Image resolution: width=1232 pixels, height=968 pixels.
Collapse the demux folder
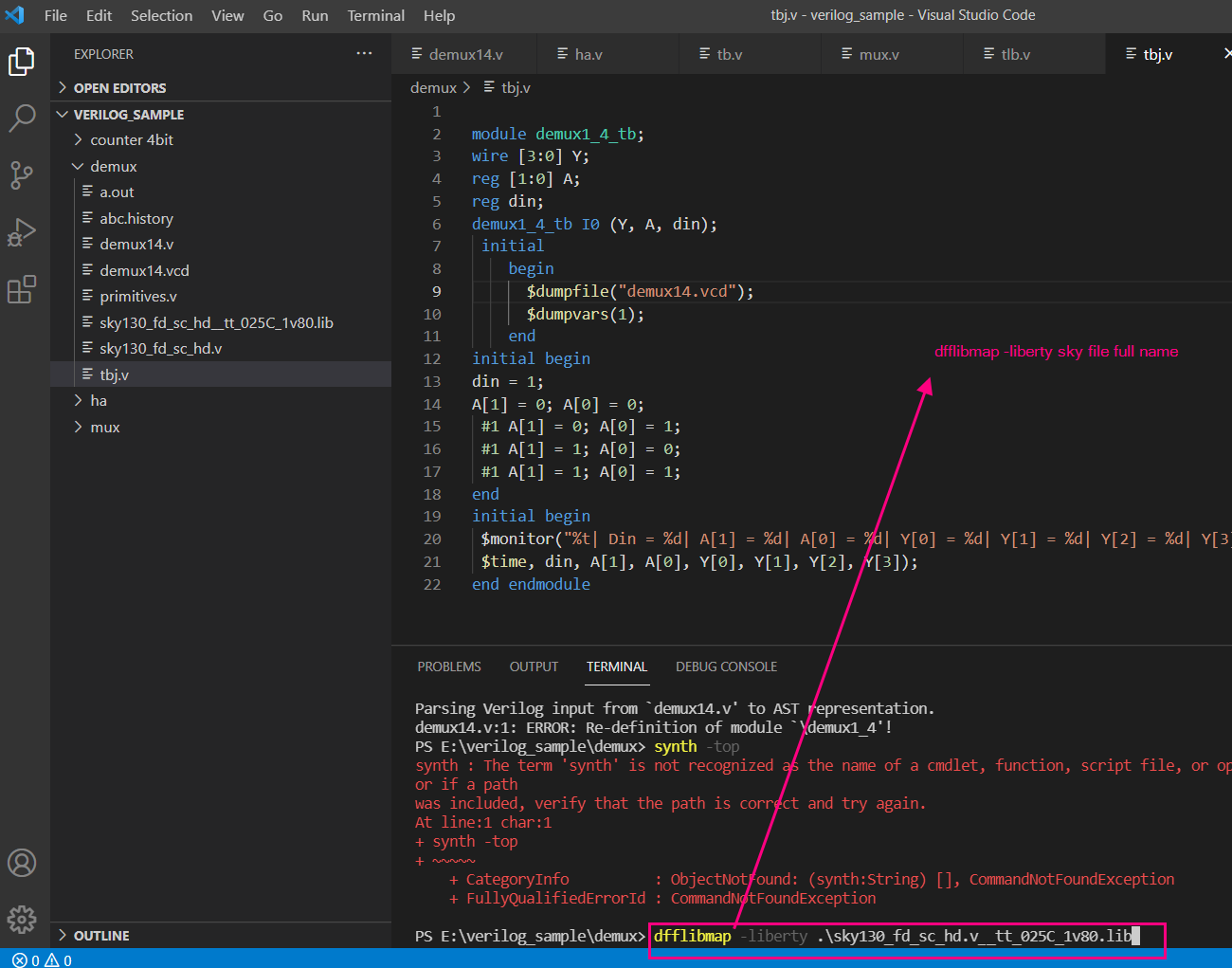114,166
